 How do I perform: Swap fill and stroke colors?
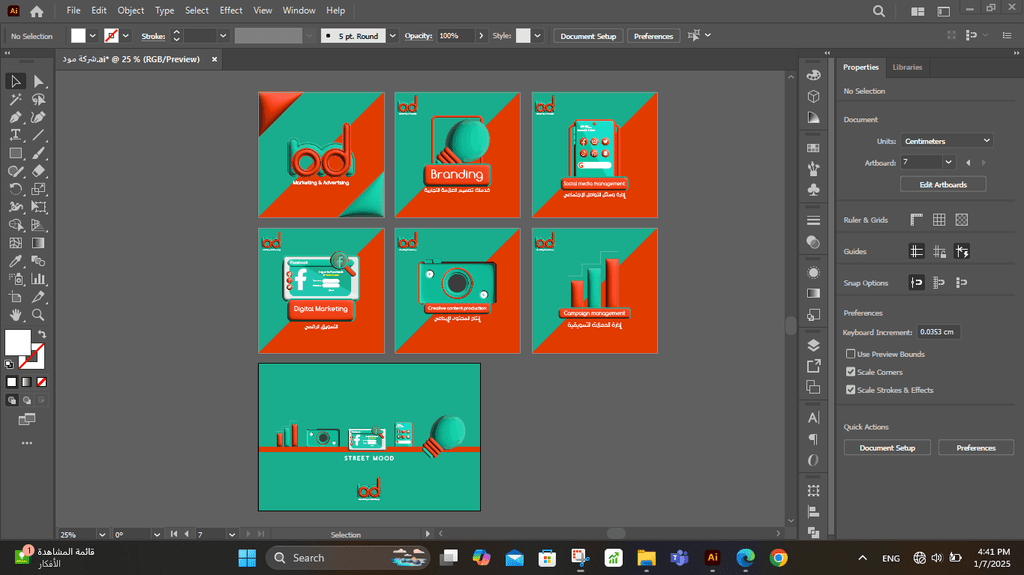click(x=42, y=335)
